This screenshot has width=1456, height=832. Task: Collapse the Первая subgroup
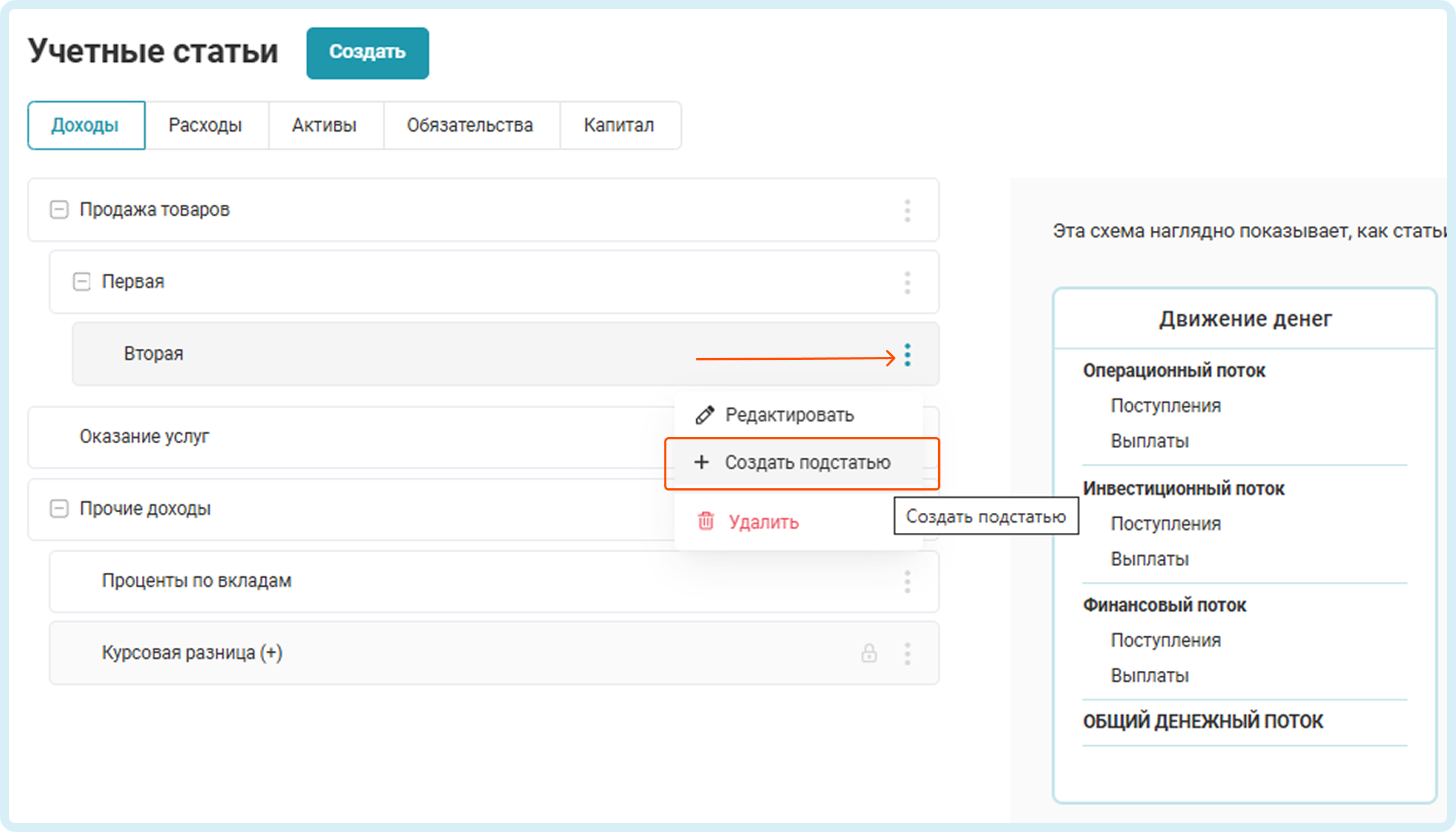point(82,282)
